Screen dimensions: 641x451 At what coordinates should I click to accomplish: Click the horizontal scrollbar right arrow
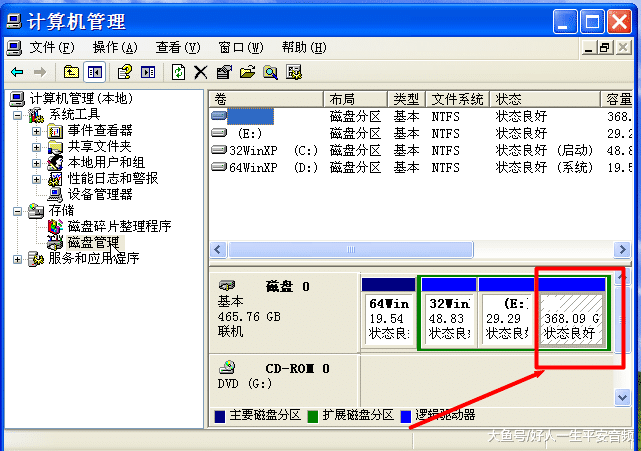[622, 249]
